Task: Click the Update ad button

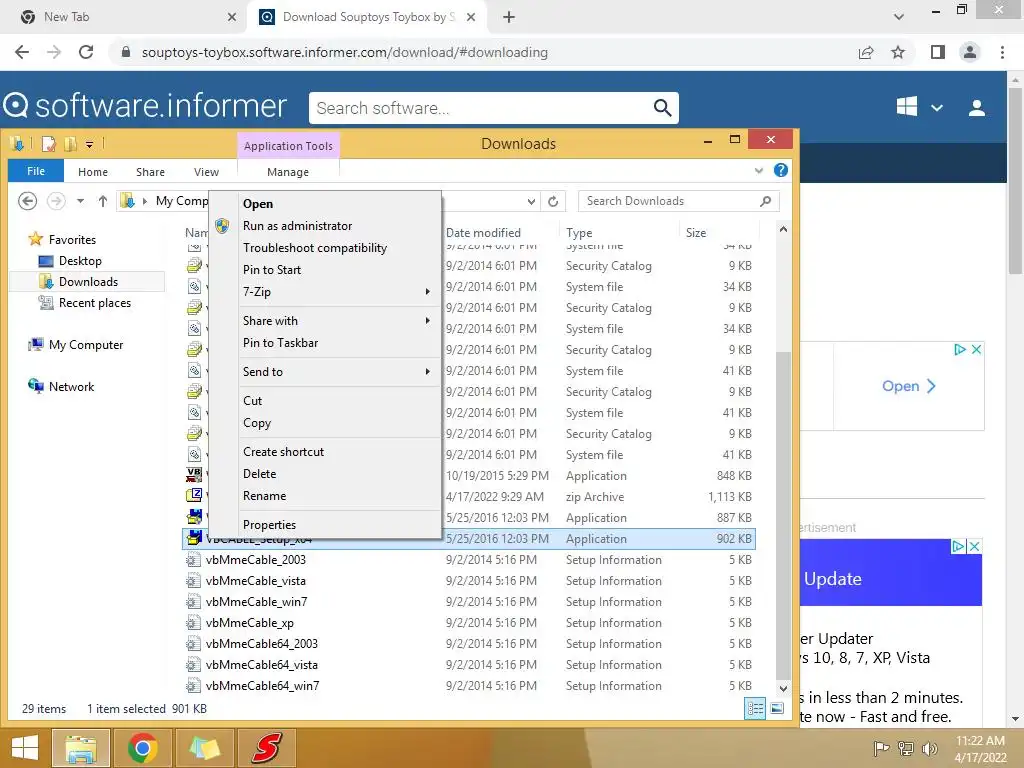Action: pos(833,579)
